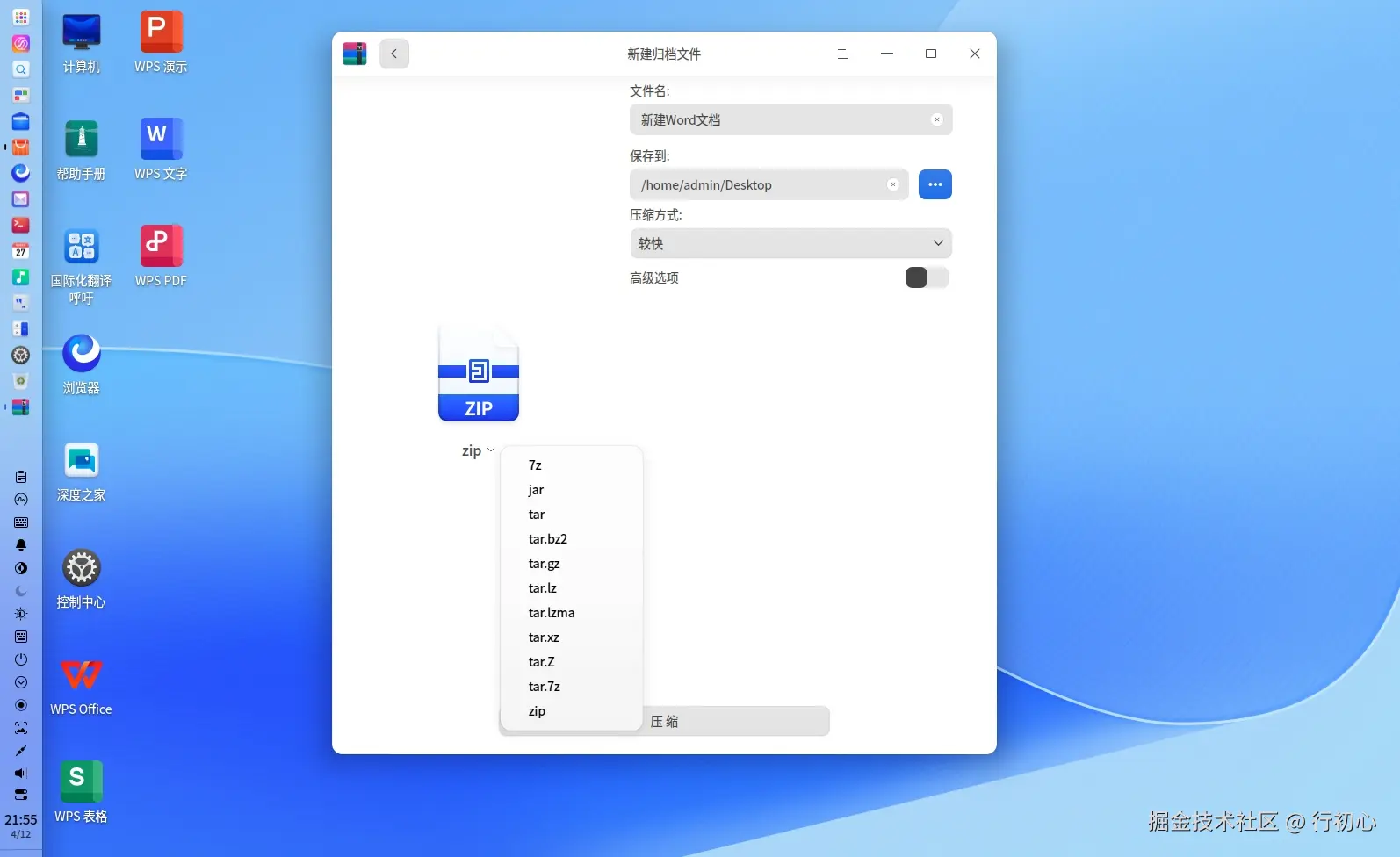Choose tar.lzma from the format list
The height and width of the screenshot is (857, 1400).
click(572, 613)
